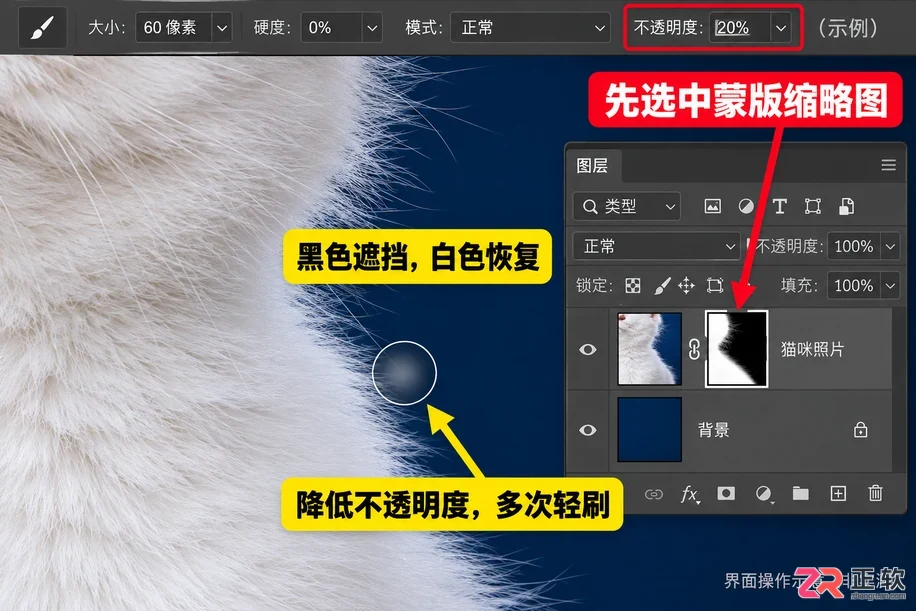Select the 猫咪照片 layer image thumbnail
This screenshot has height=611, width=916.
coord(650,349)
